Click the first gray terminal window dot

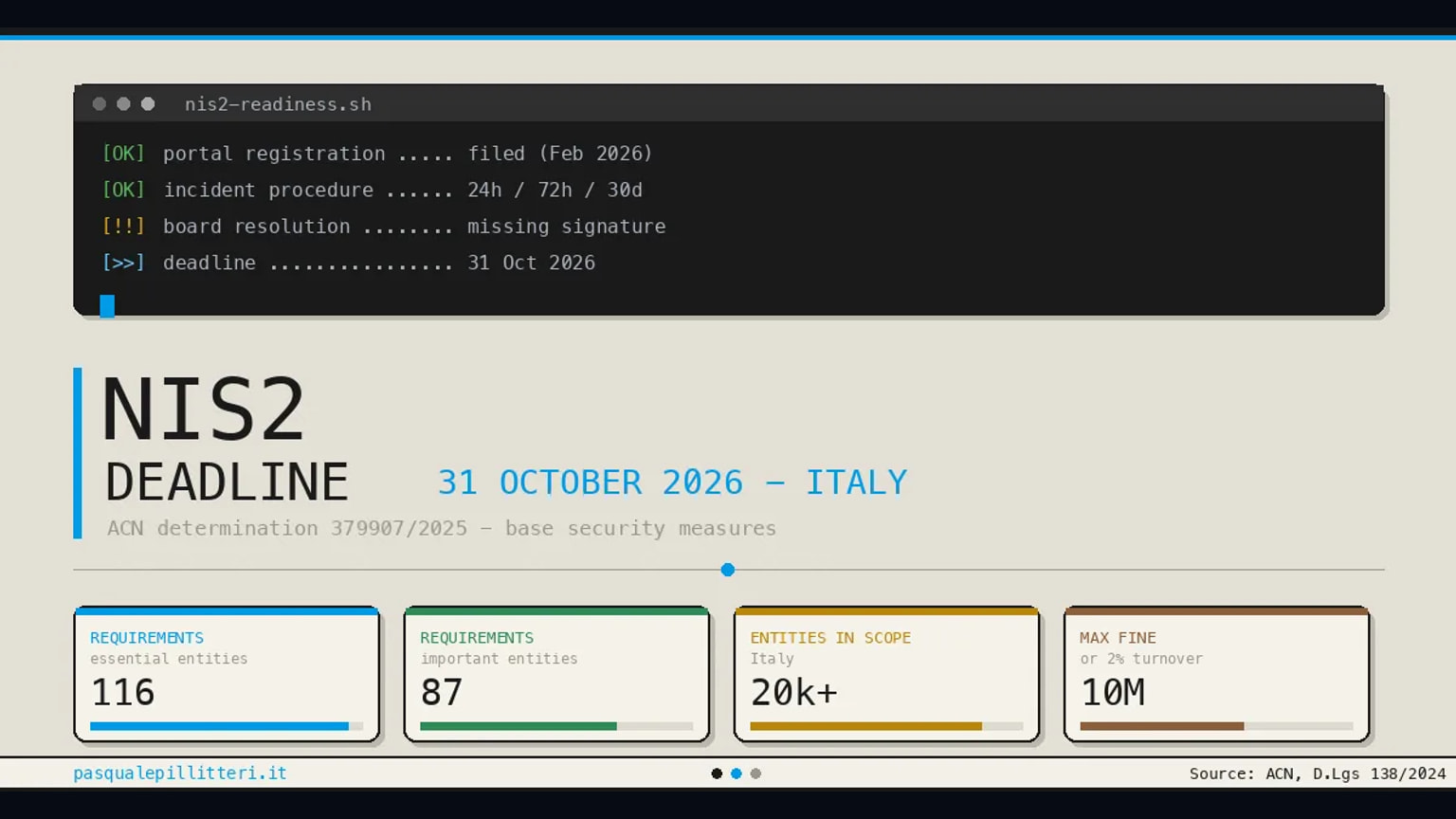100,104
